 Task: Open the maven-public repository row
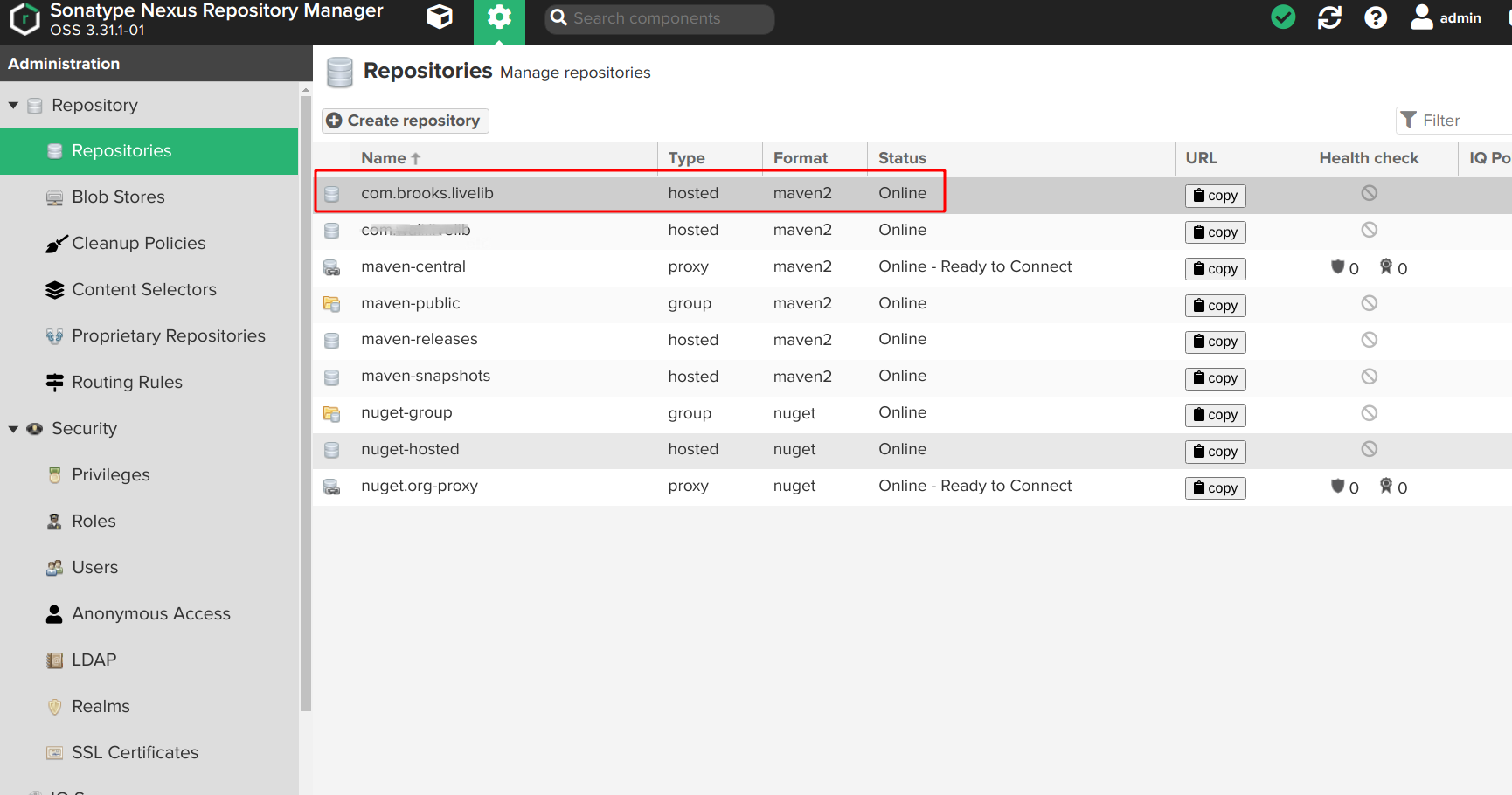pyautogui.click(x=912, y=304)
